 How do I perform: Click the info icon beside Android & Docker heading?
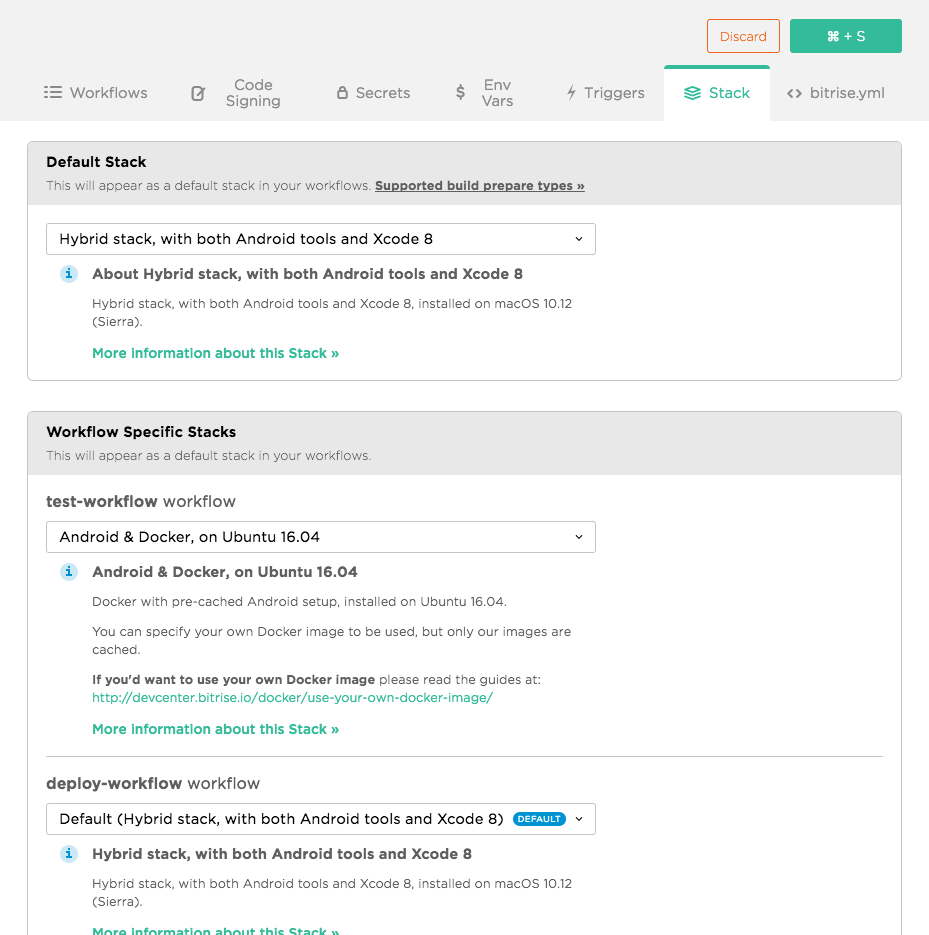click(69, 572)
